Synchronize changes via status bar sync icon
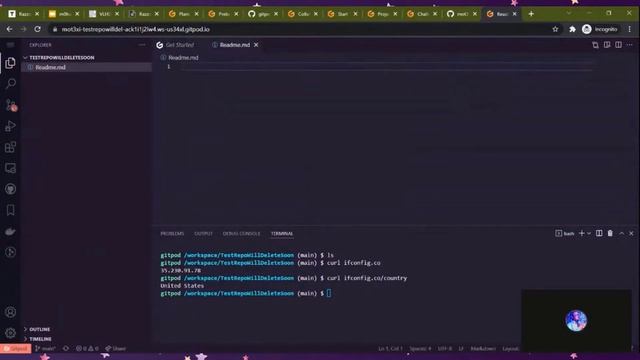The height and width of the screenshot is (360, 640). (66, 349)
